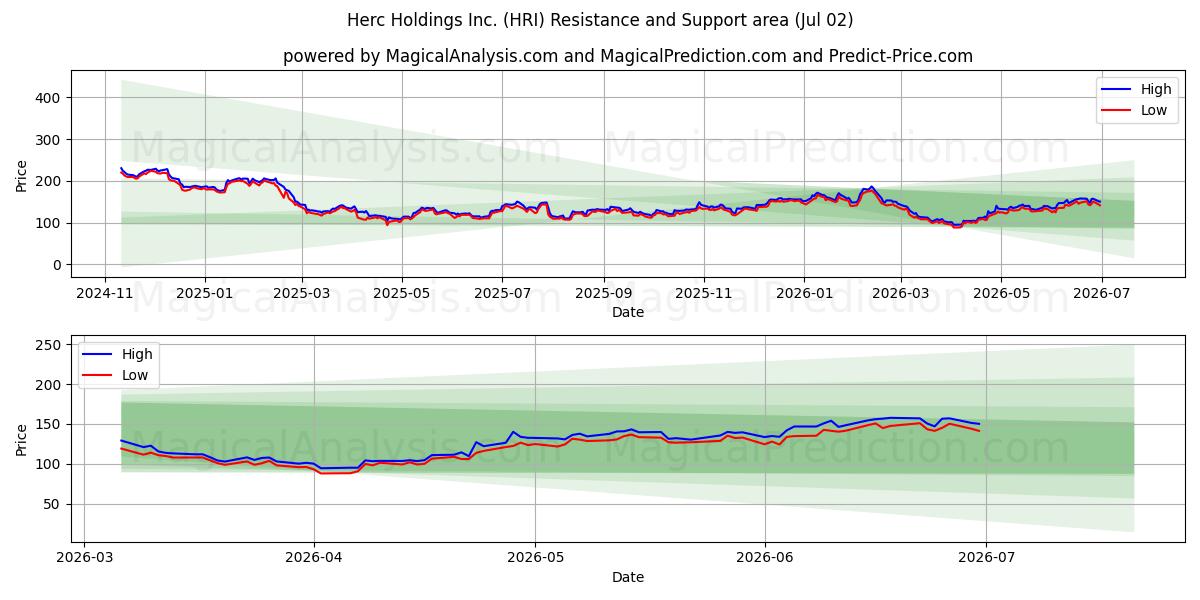Click the 'Price' axis label of bottom chart

22,439
